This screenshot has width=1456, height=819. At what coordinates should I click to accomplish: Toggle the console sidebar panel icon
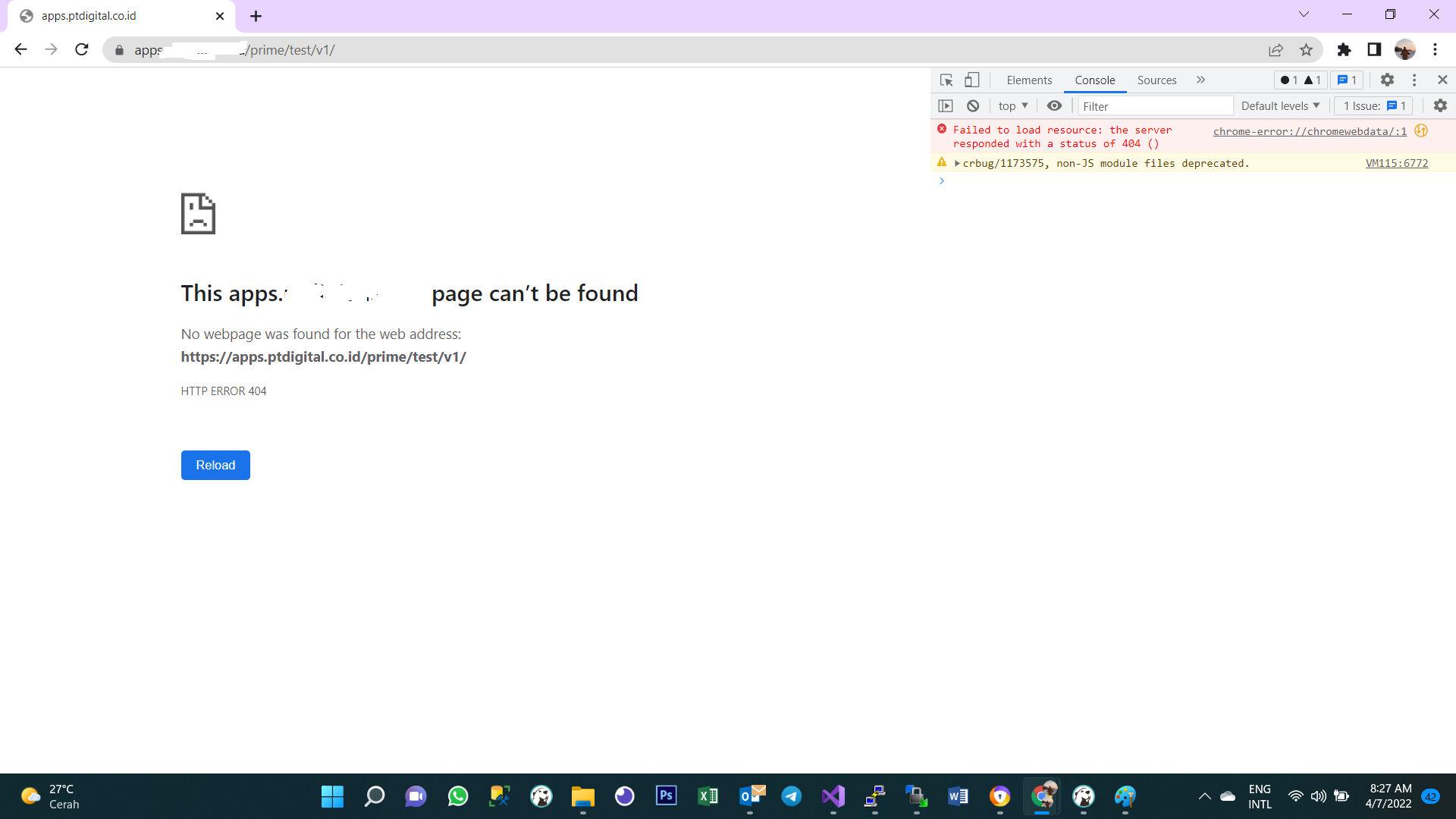(946, 106)
